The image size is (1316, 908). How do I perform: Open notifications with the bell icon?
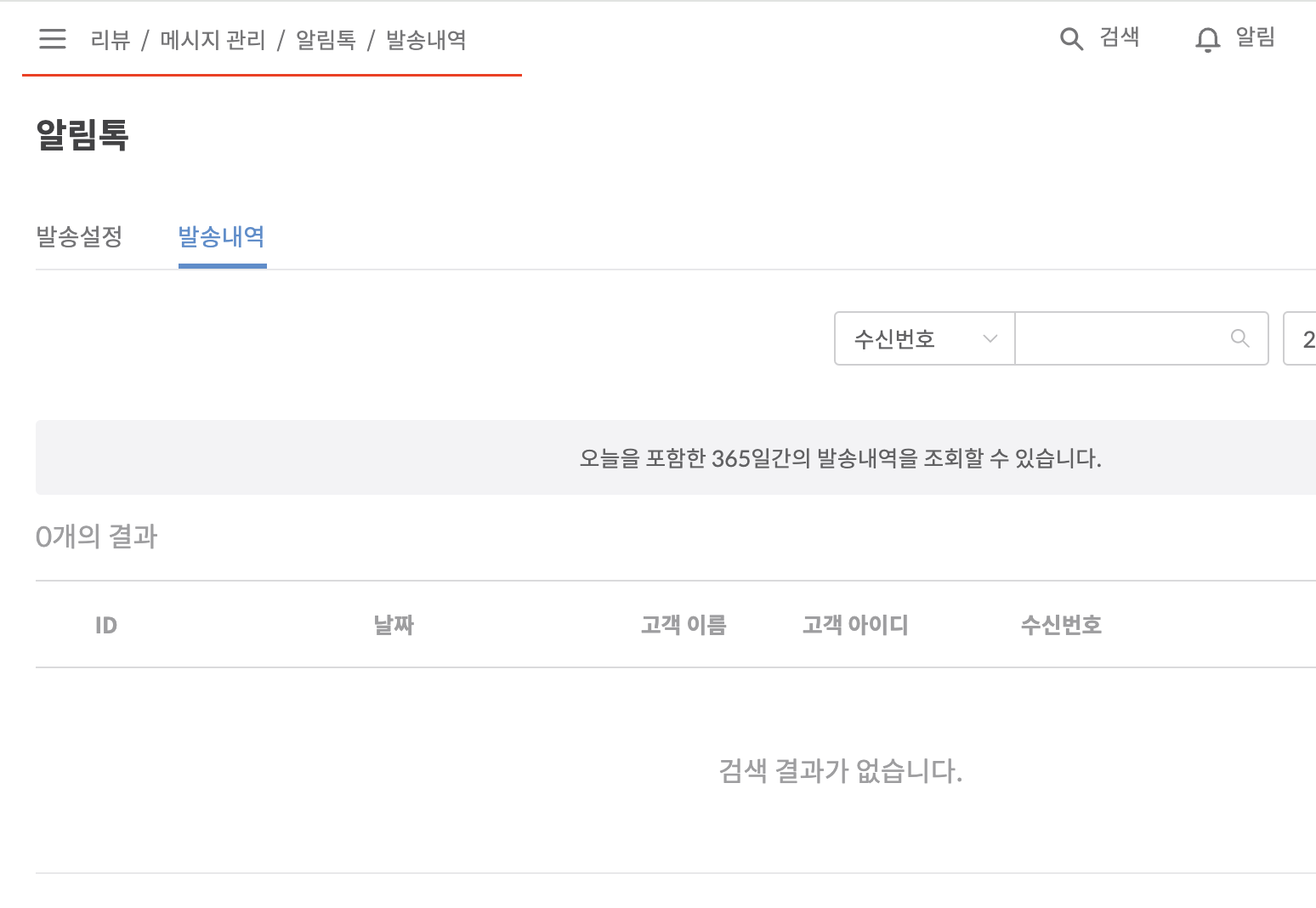[x=1207, y=39]
